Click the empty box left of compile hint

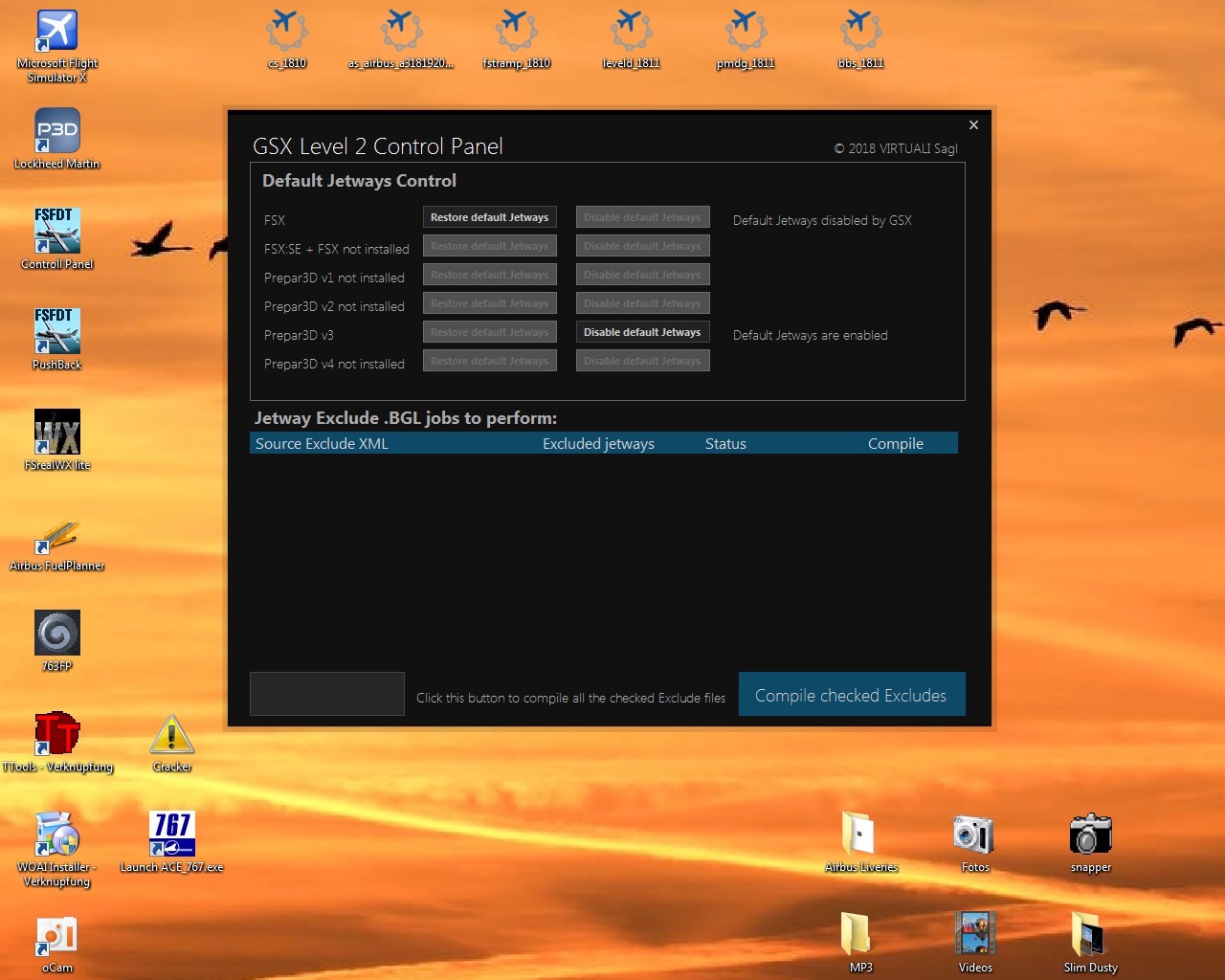click(327, 694)
